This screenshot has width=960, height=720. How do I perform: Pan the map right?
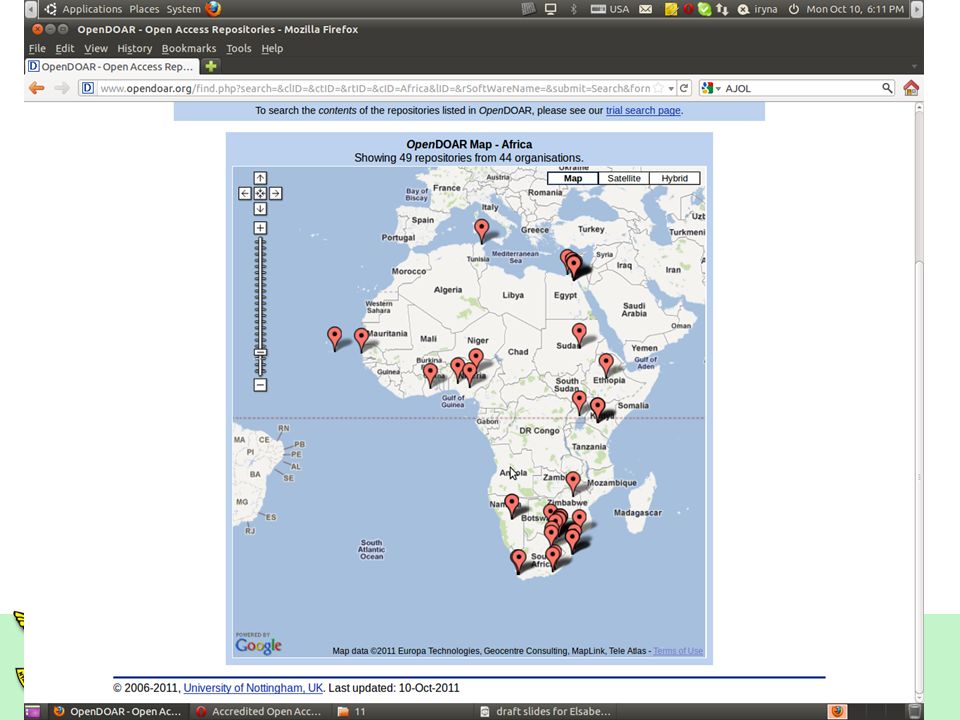click(x=276, y=193)
